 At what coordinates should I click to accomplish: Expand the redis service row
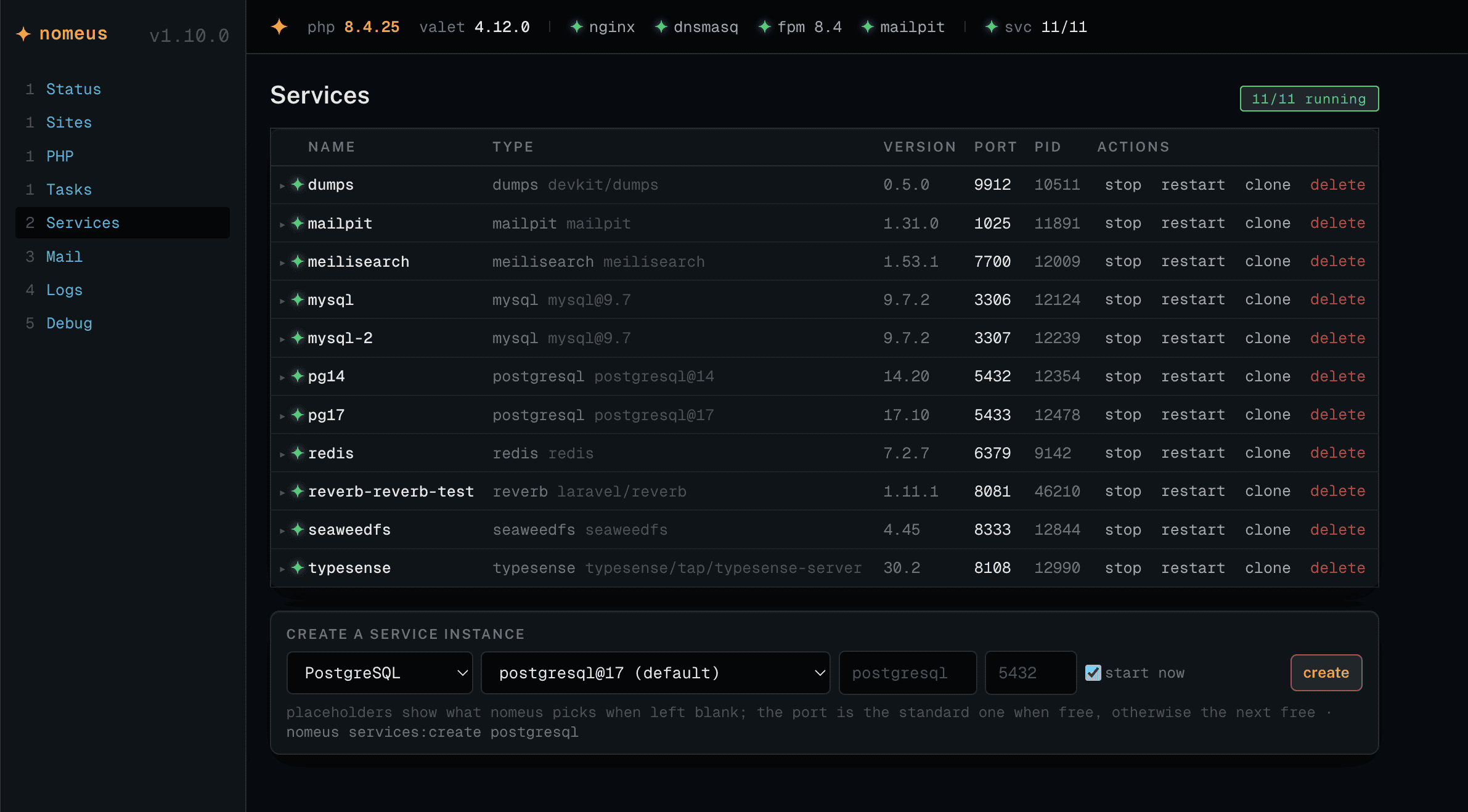[x=282, y=454]
